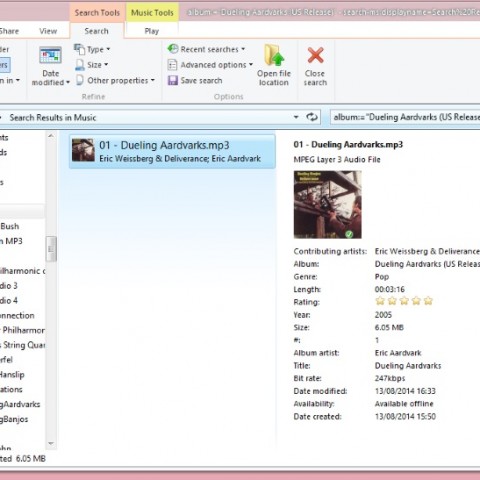This screenshot has height=480, width=480.
Task: Select the Hanslip item in navigation pane
Action: point(12,375)
